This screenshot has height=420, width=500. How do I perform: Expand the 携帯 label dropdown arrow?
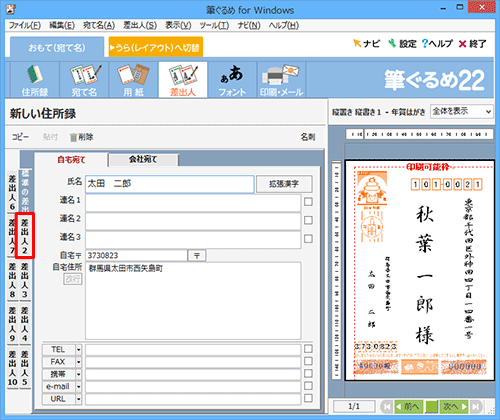pyautogui.click(x=78, y=374)
